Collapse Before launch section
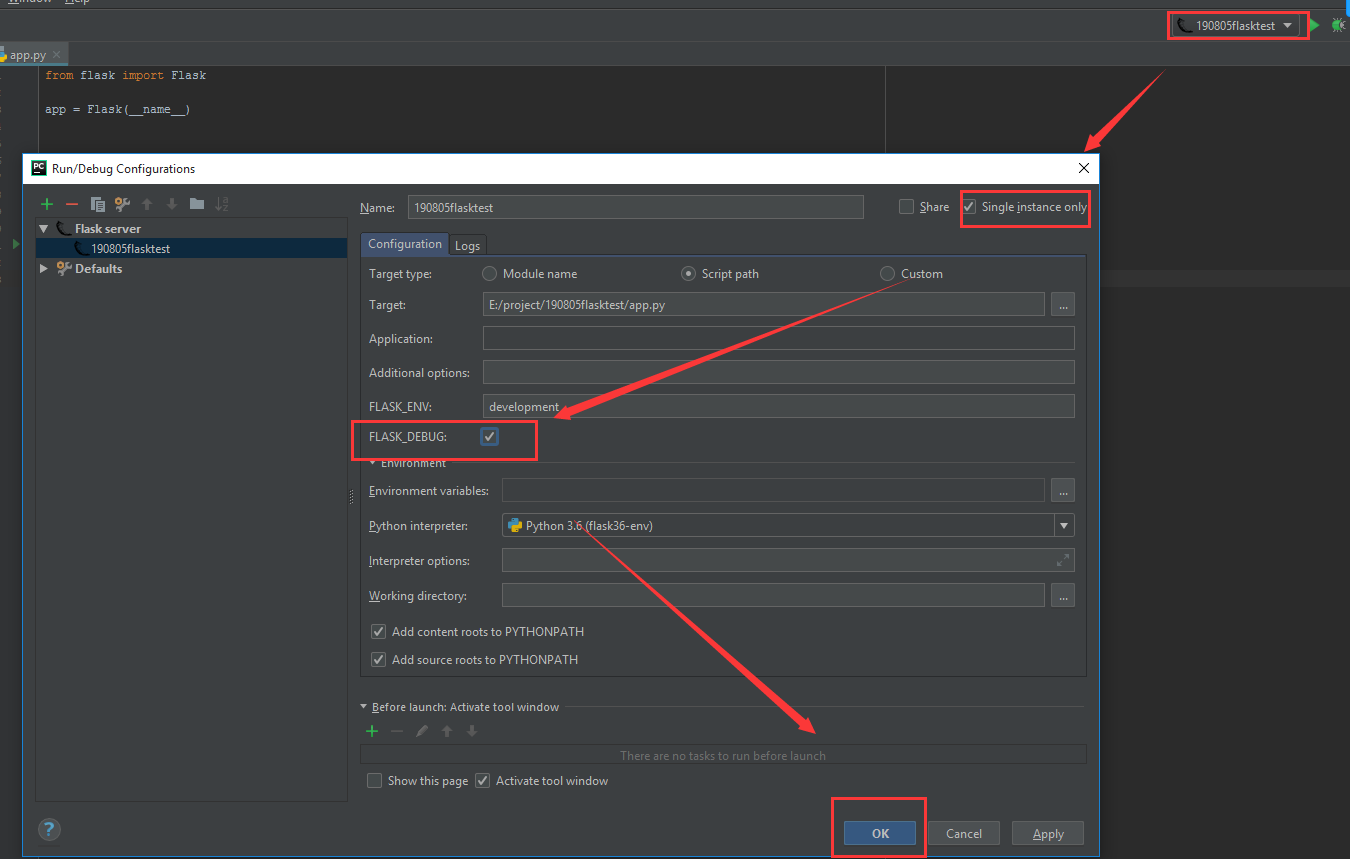Image resolution: width=1350 pixels, height=859 pixels. [364, 707]
